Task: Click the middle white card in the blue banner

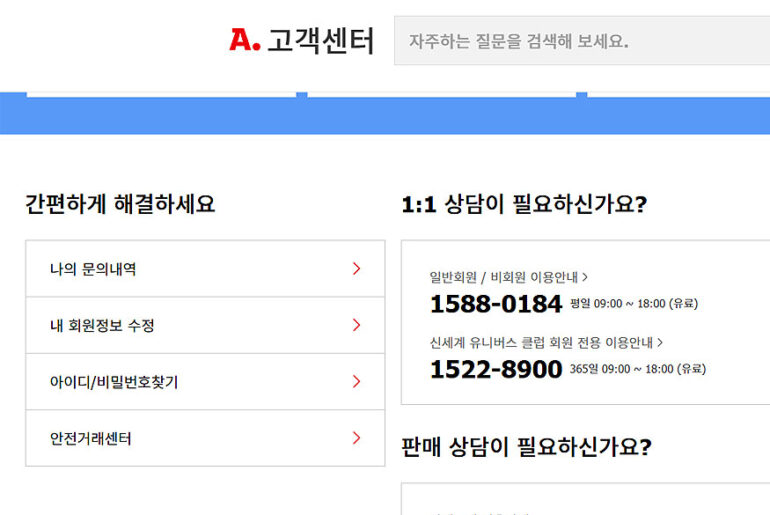Action: pyautogui.click(x=441, y=94)
